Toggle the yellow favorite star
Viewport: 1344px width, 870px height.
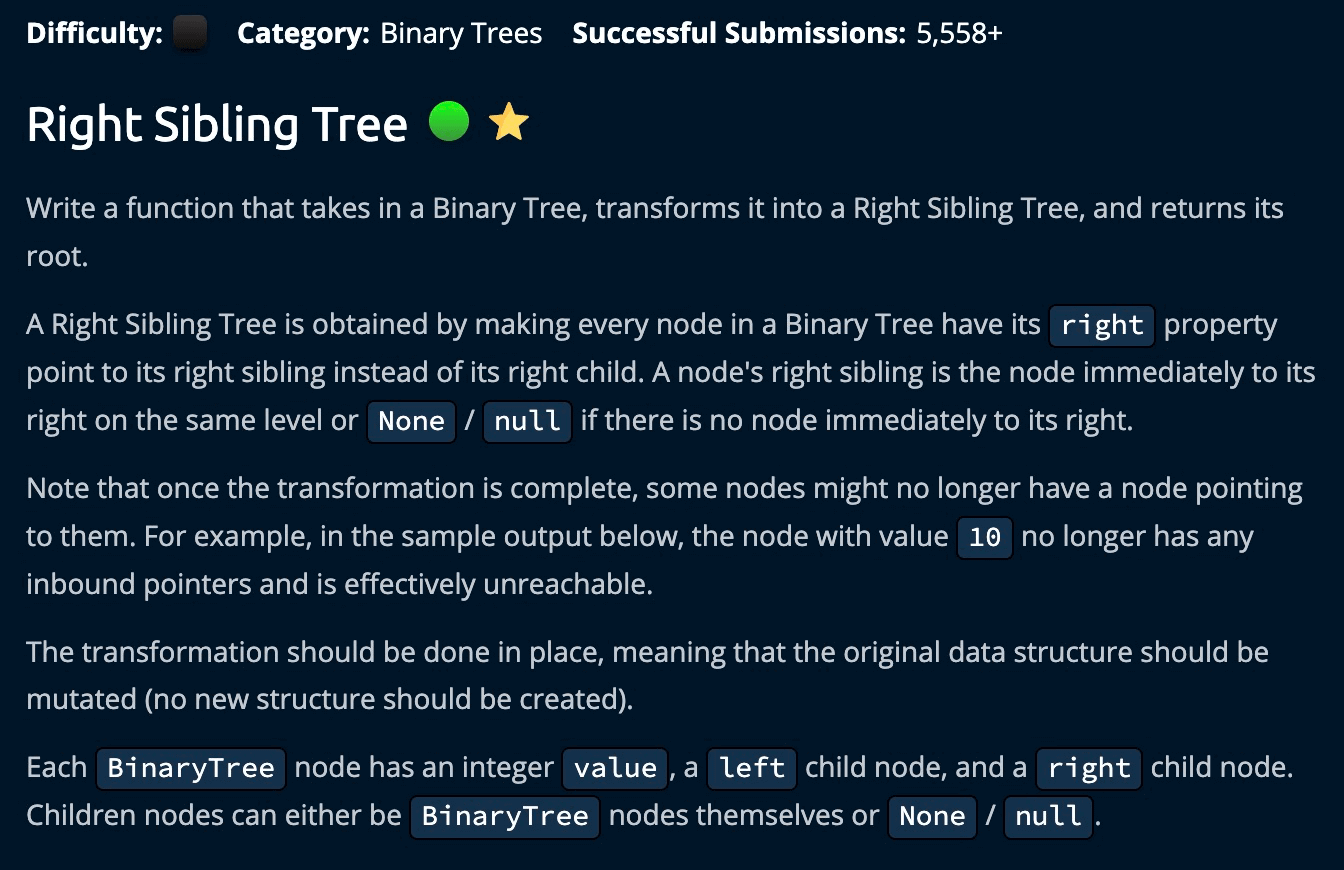pos(509,124)
